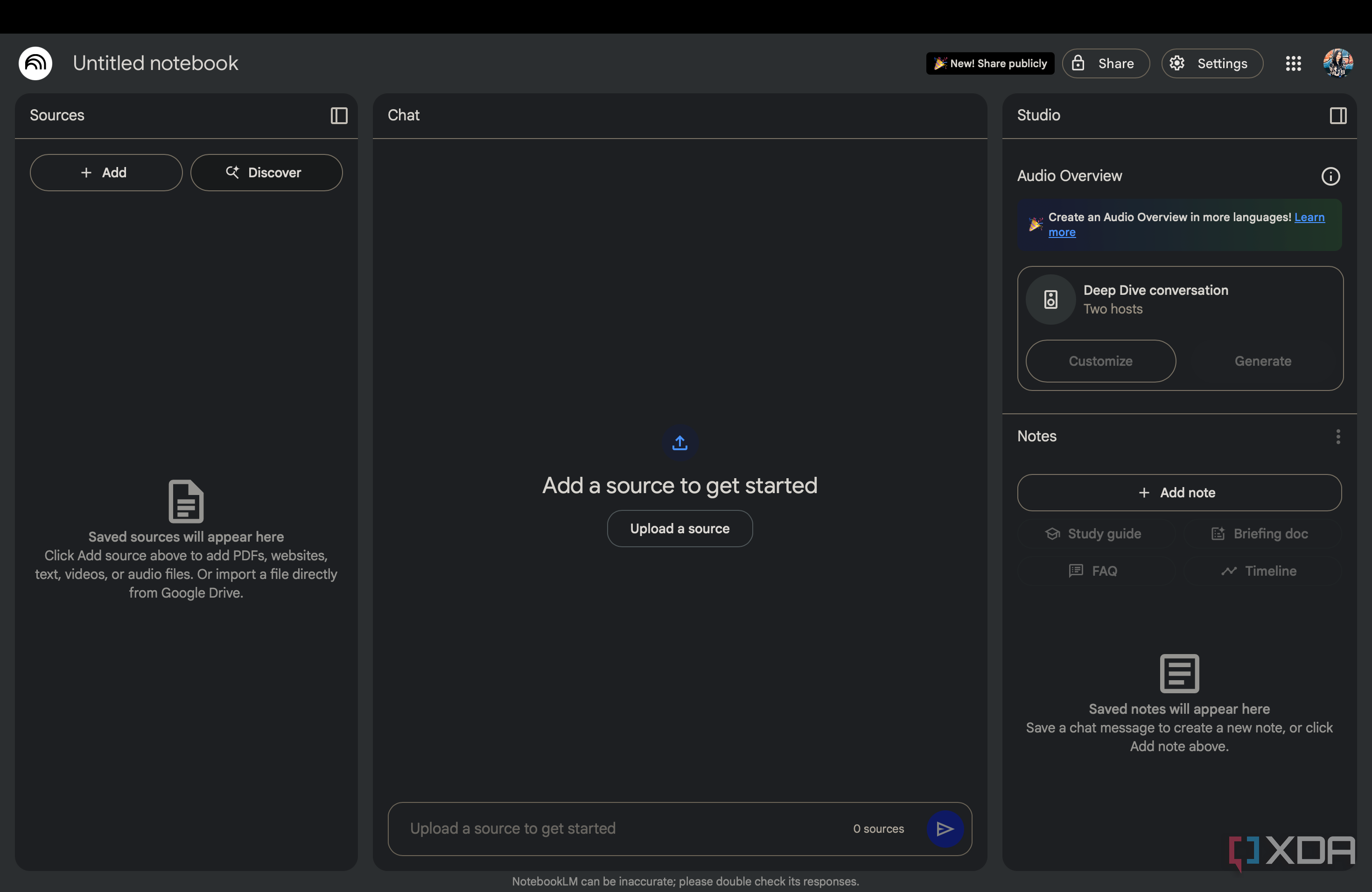Click Upload a source button
The width and height of the screenshot is (1372, 892).
[679, 529]
